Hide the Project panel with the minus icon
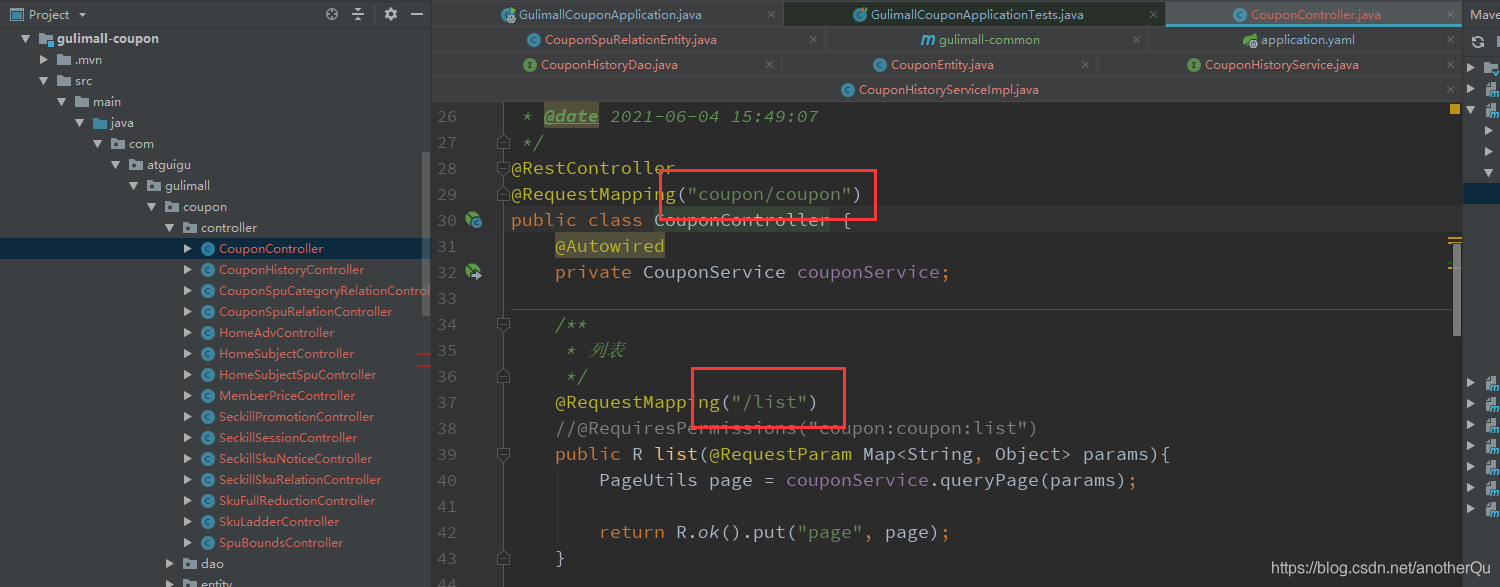Viewport: 1500px width, 587px height. click(417, 14)
